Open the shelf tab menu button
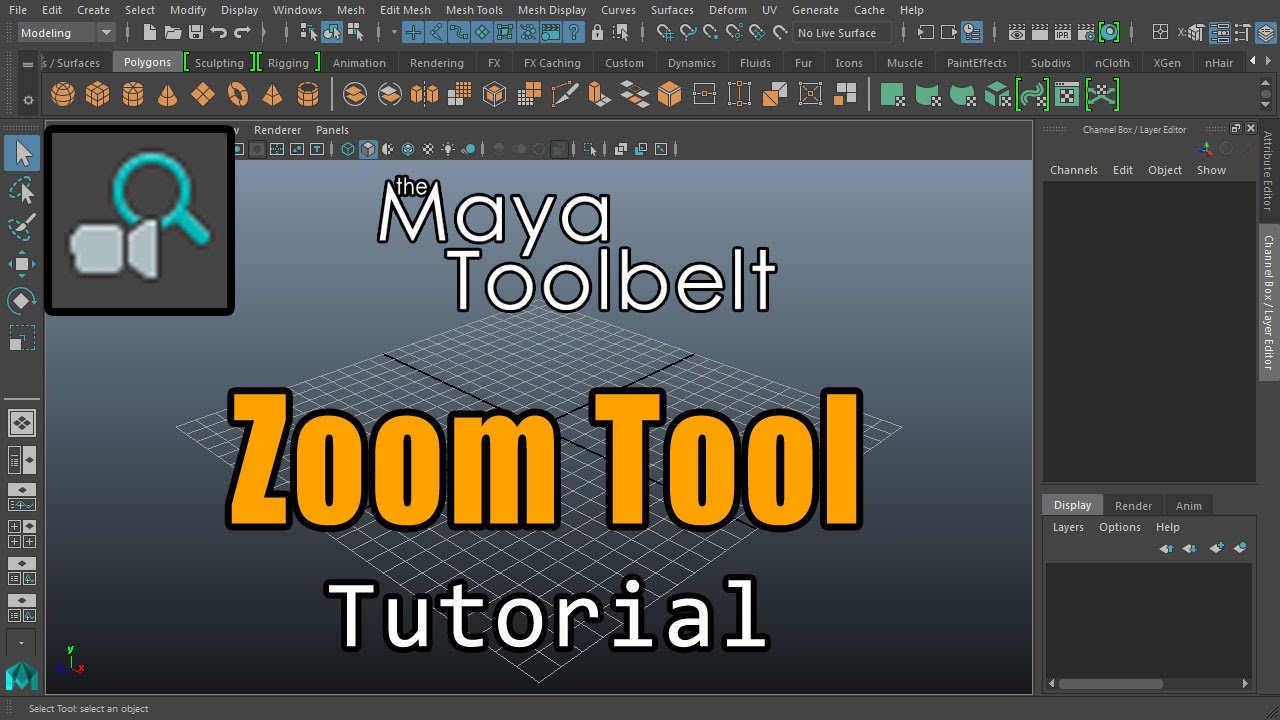 28,64
